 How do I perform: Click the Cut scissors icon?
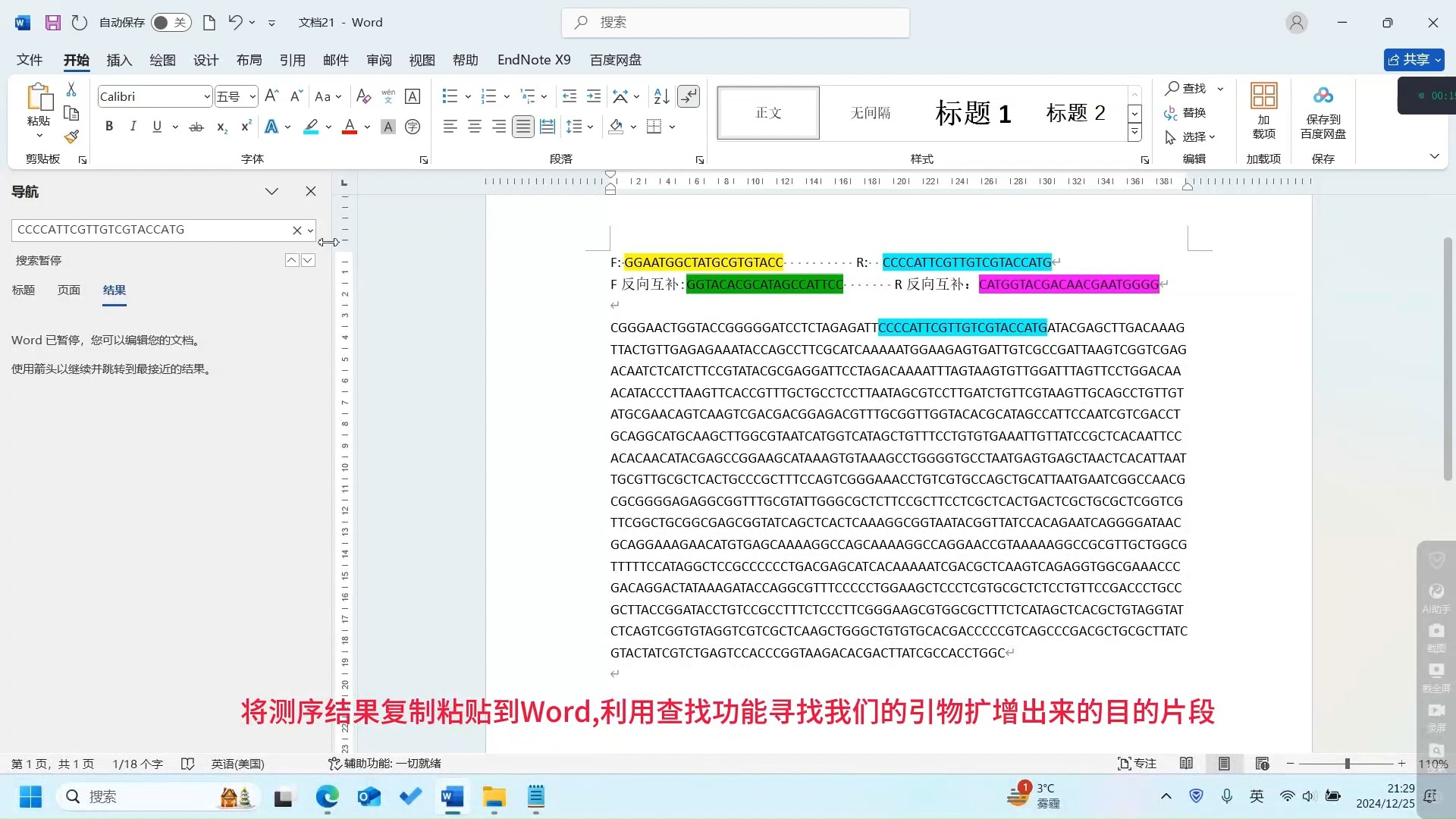[x=71, y=89]
